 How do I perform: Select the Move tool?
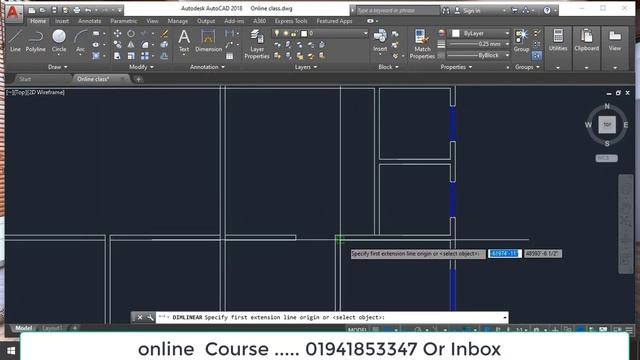(118, 33)
